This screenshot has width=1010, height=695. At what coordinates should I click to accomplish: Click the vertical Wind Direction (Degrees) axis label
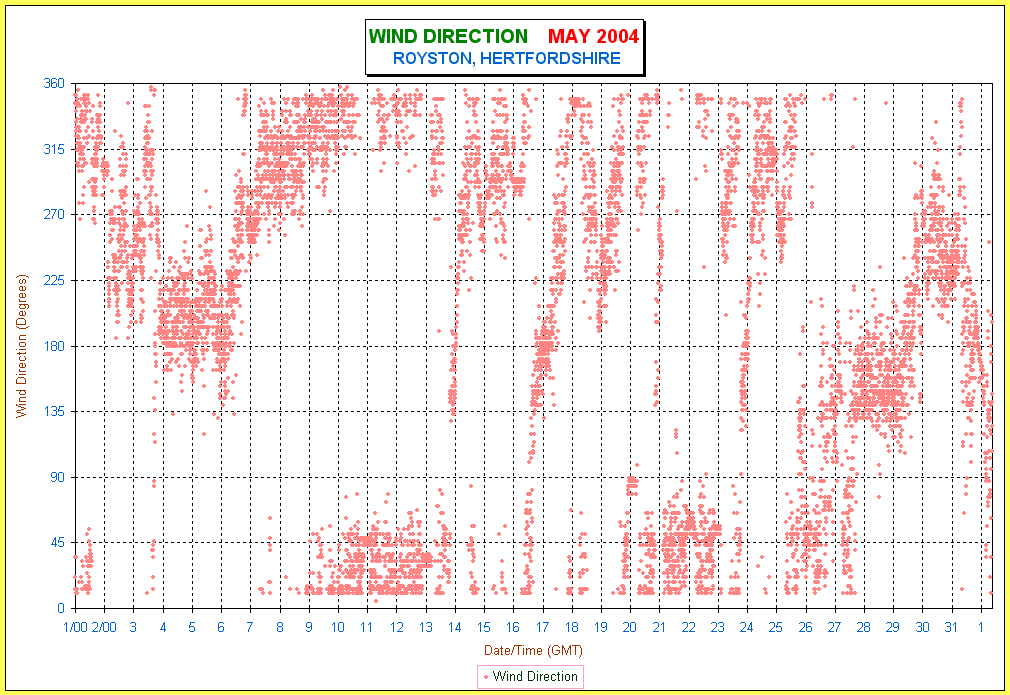click(x=21, y=345)
